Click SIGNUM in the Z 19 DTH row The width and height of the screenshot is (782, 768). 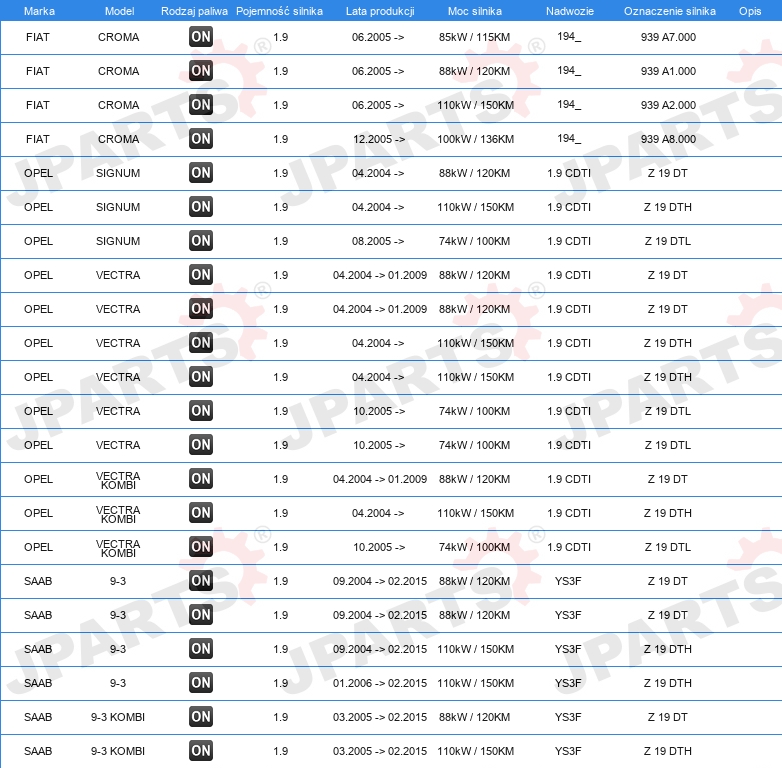[x=118, y=207]
